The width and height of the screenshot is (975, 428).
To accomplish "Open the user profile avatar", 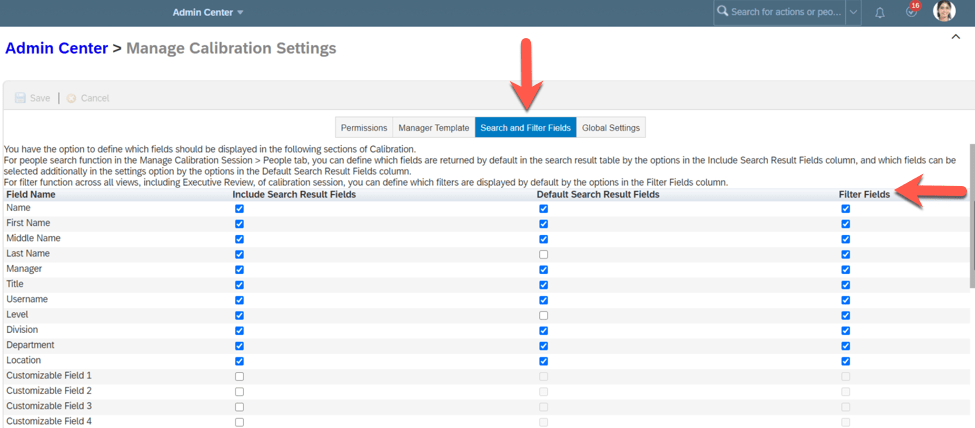I will (944, 12).
